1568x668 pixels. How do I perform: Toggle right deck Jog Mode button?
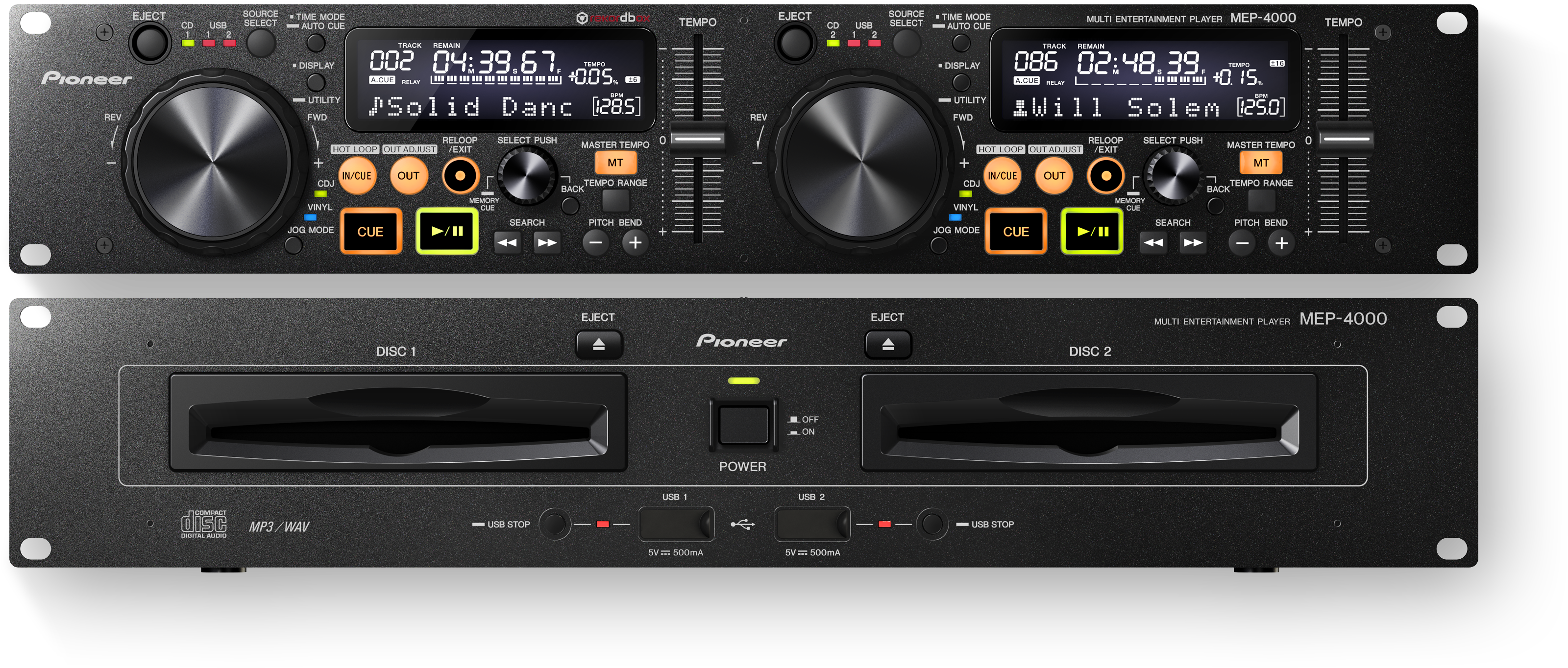(x=939, y=245)
